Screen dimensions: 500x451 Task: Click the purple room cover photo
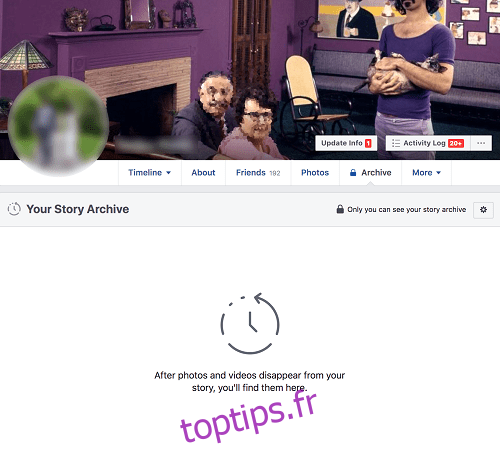coord(250,67)
